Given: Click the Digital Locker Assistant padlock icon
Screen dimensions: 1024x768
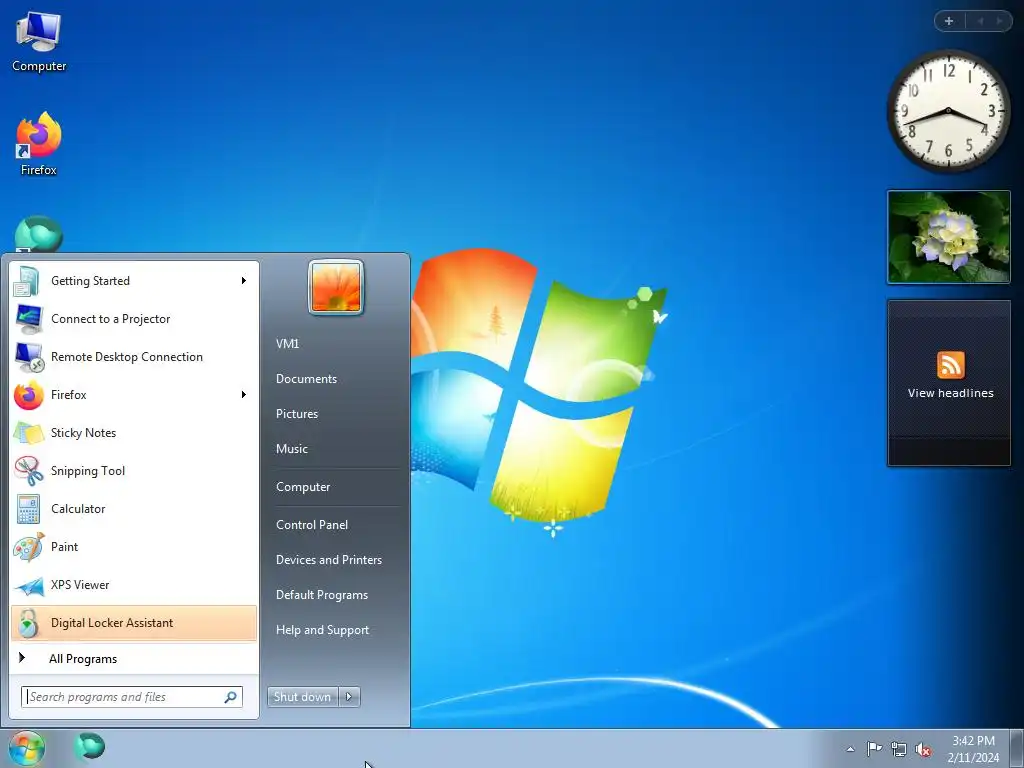Looking at the screenshot, I should (x=28, y=623).
